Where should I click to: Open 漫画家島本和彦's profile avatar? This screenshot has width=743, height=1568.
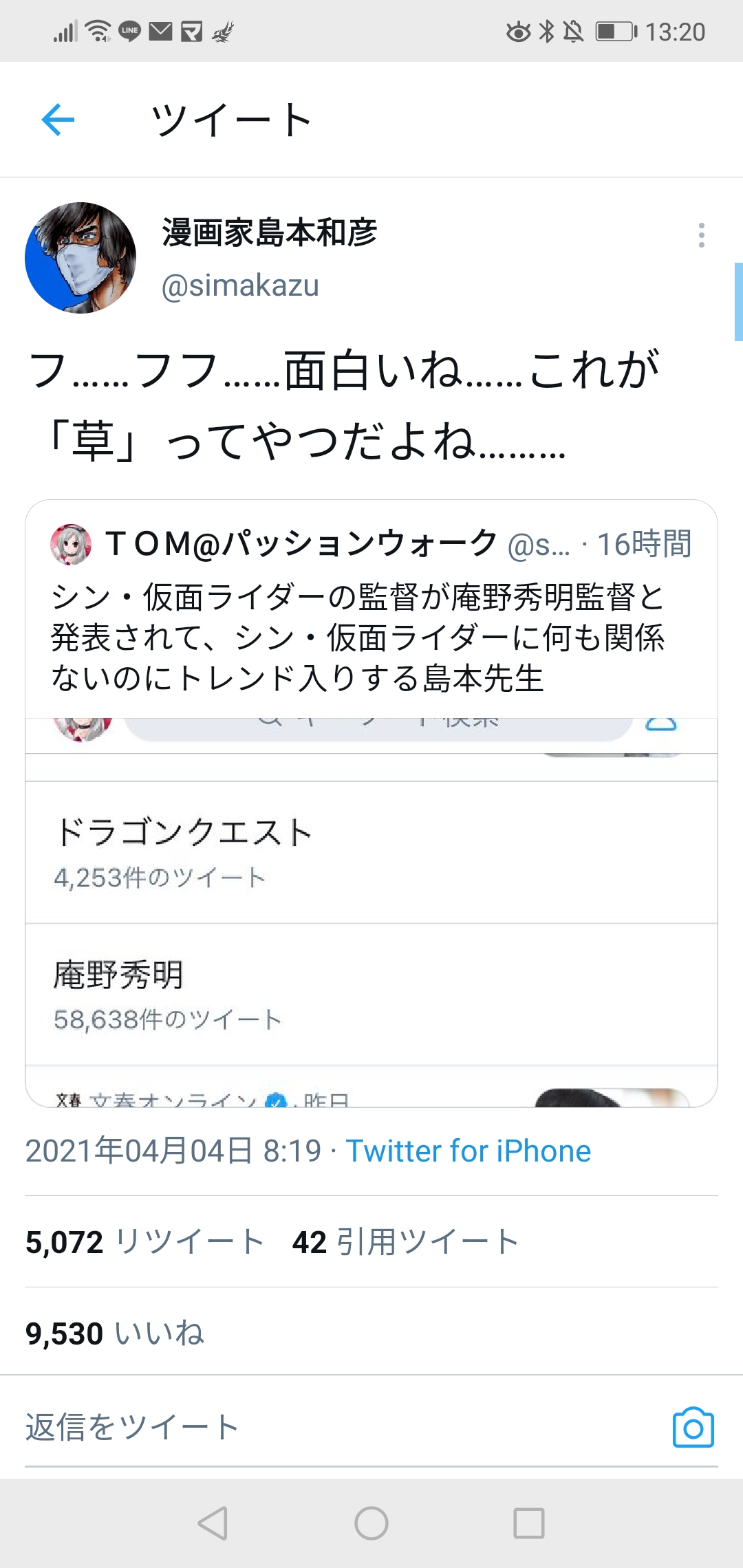[80, 258]
